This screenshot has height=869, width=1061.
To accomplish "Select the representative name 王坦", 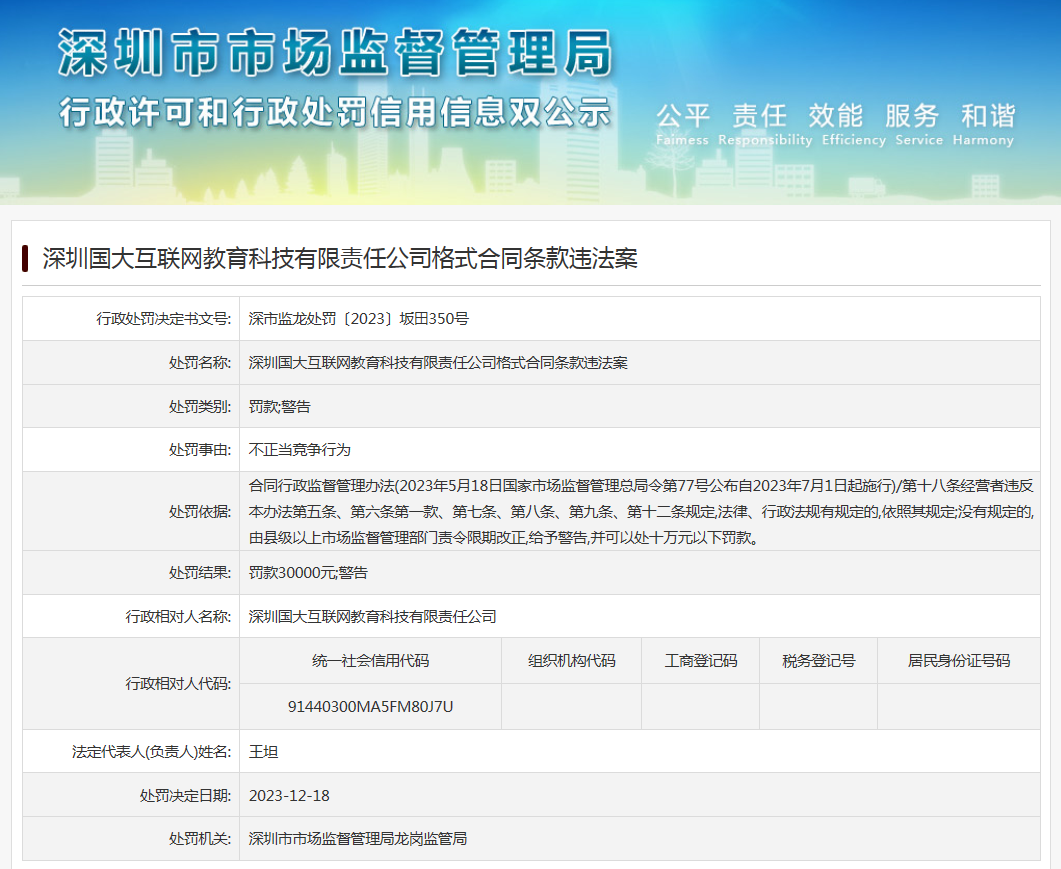I will tap(263, 752).
